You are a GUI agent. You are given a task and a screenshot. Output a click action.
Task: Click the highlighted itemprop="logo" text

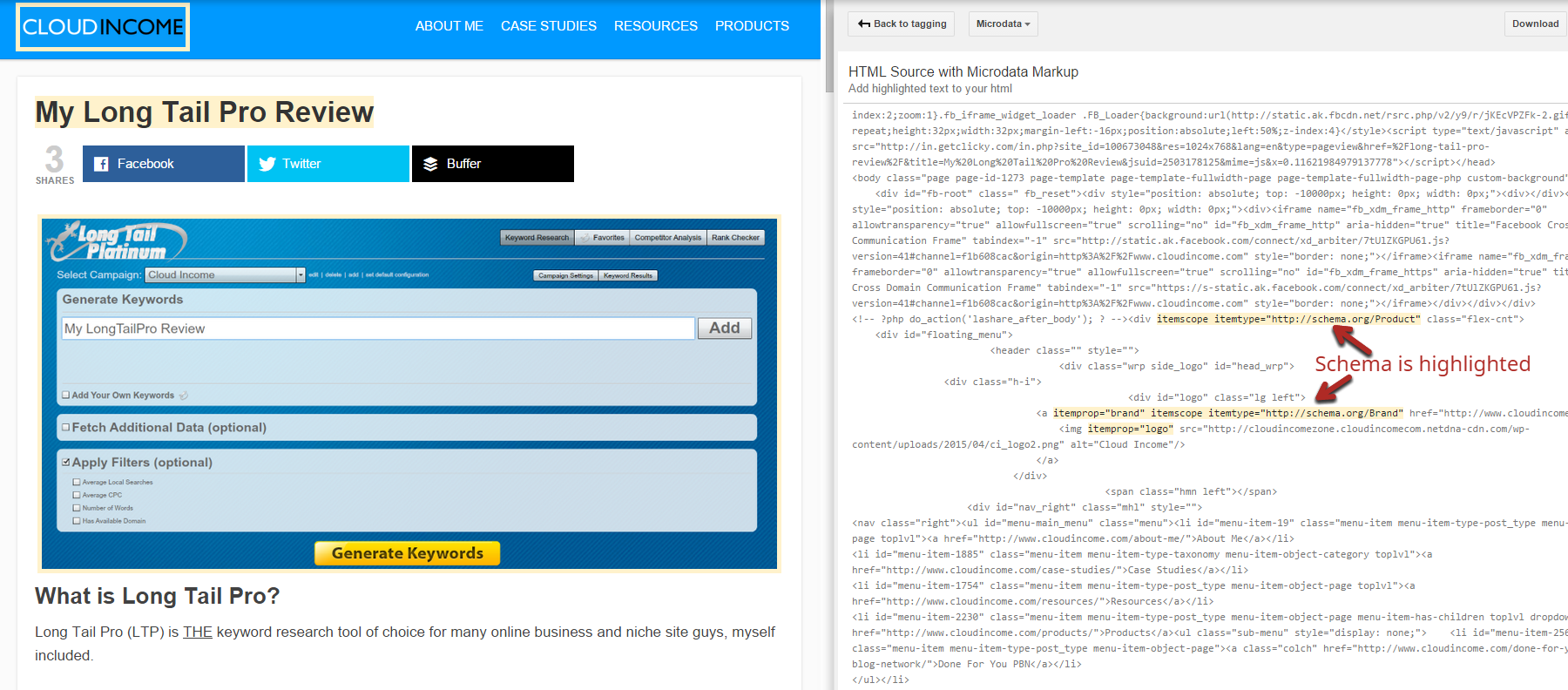click(1130, 429)
